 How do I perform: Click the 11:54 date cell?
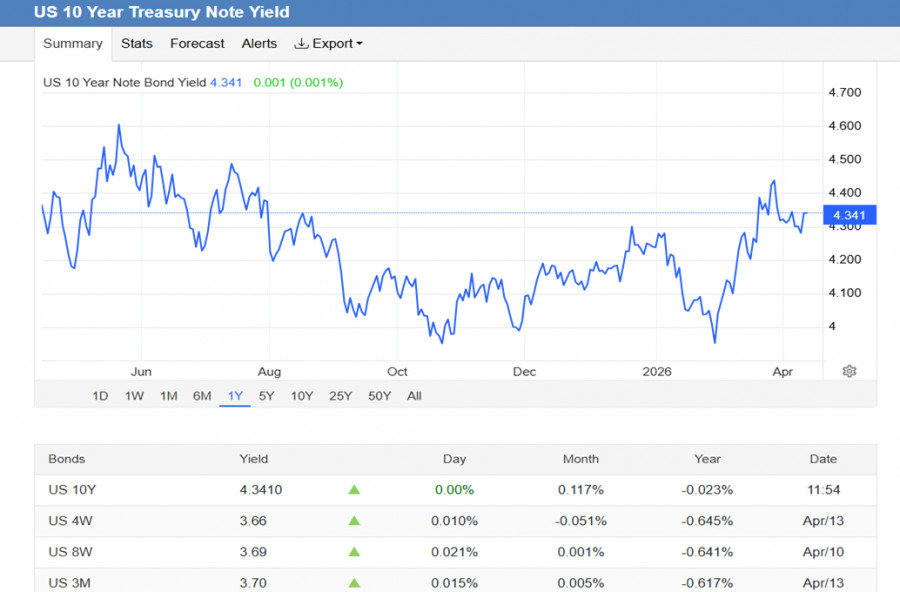(823, 490)
